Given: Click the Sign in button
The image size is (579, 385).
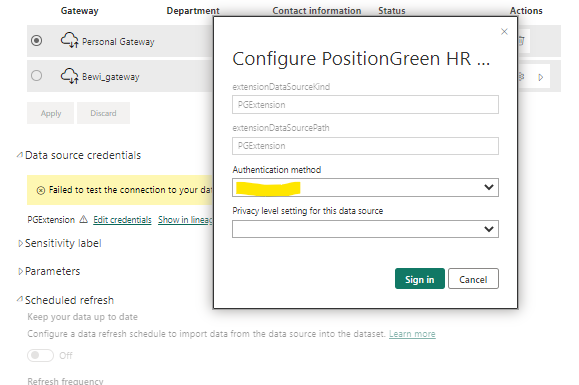Looking at the screenshot, I should click(x=419, y=279).
